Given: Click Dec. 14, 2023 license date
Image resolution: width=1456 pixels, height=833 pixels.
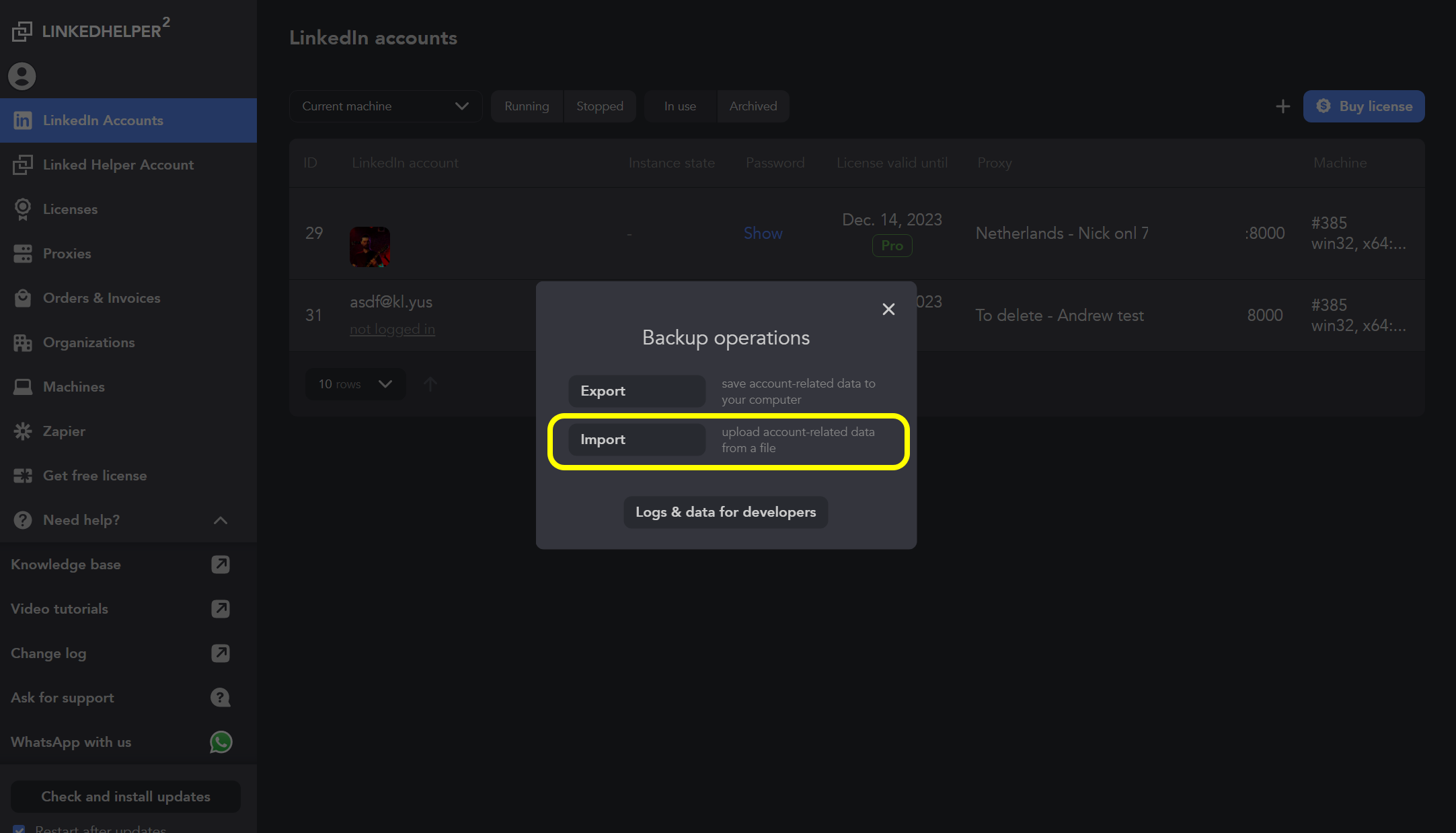Looking at the screenshot, I should coord(892,220).
